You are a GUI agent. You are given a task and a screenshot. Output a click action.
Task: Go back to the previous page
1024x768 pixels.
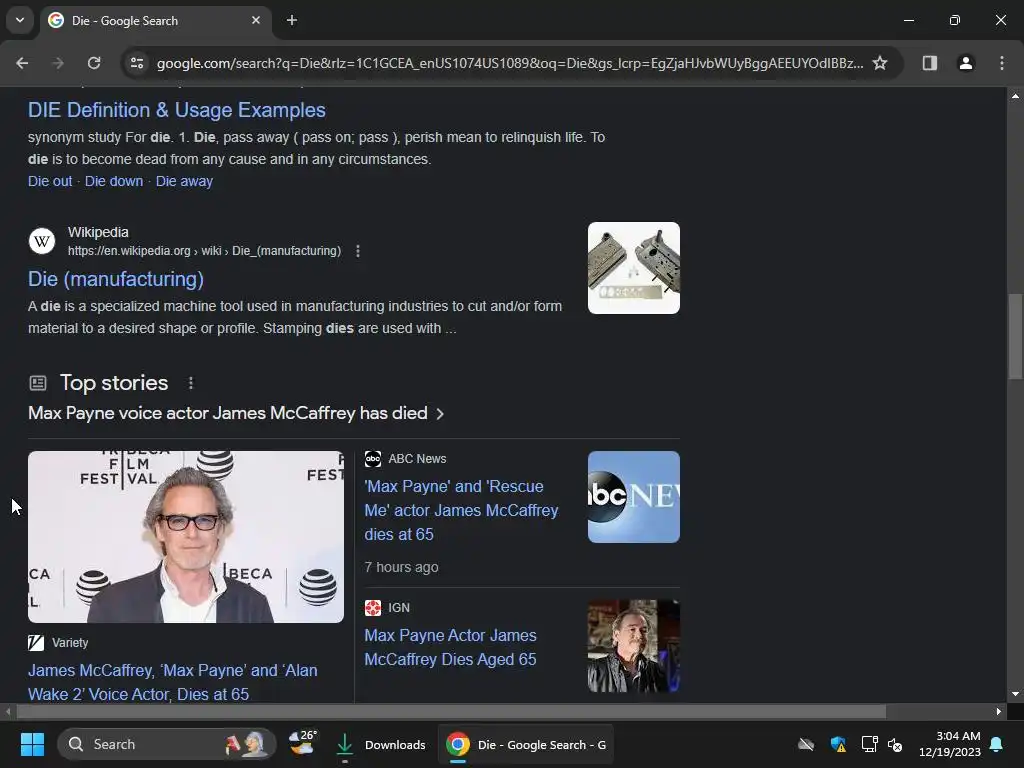click(x=22, y=63)
